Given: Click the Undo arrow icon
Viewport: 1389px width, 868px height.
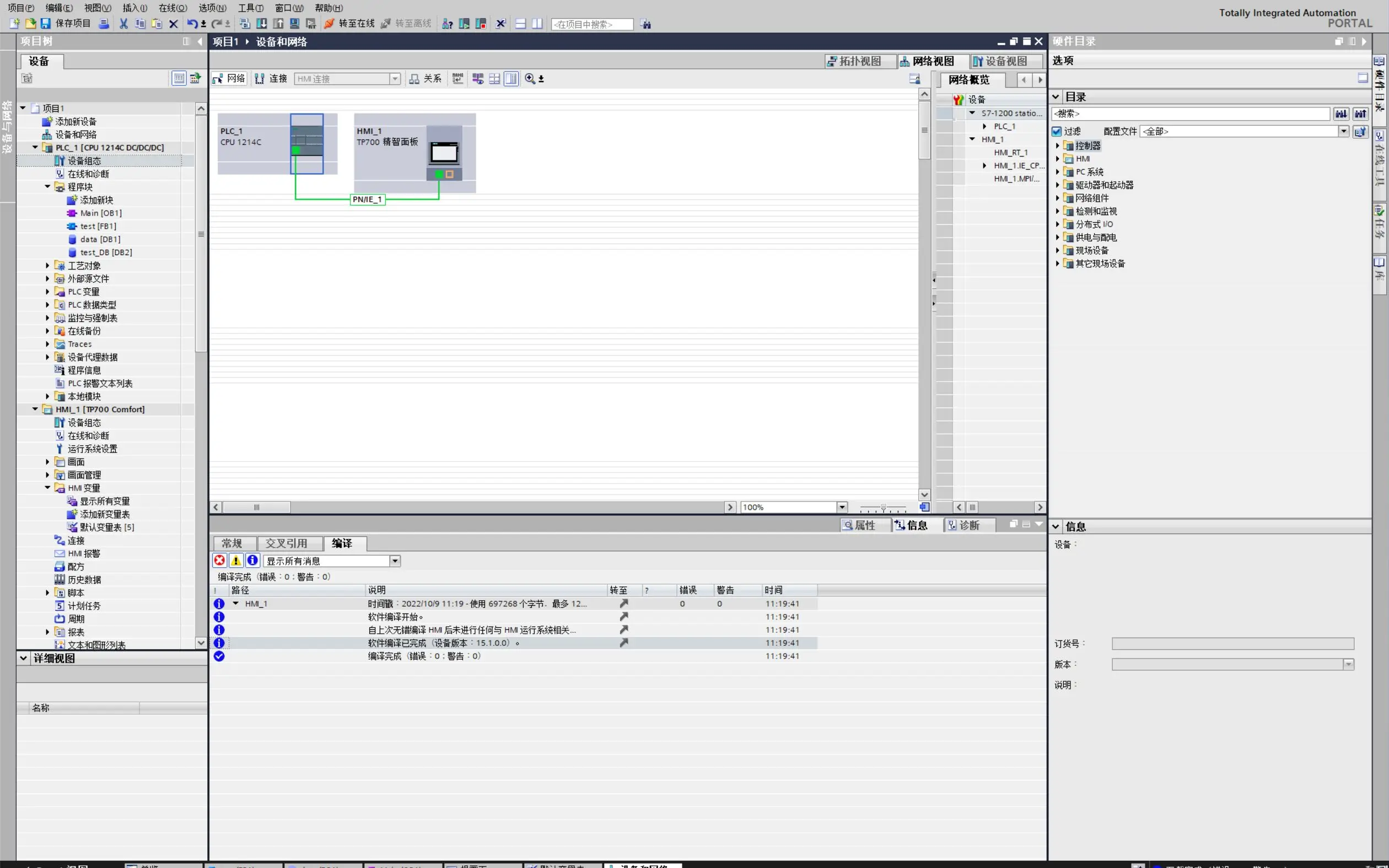Looking at the screenshot, I should pos(192,24).
